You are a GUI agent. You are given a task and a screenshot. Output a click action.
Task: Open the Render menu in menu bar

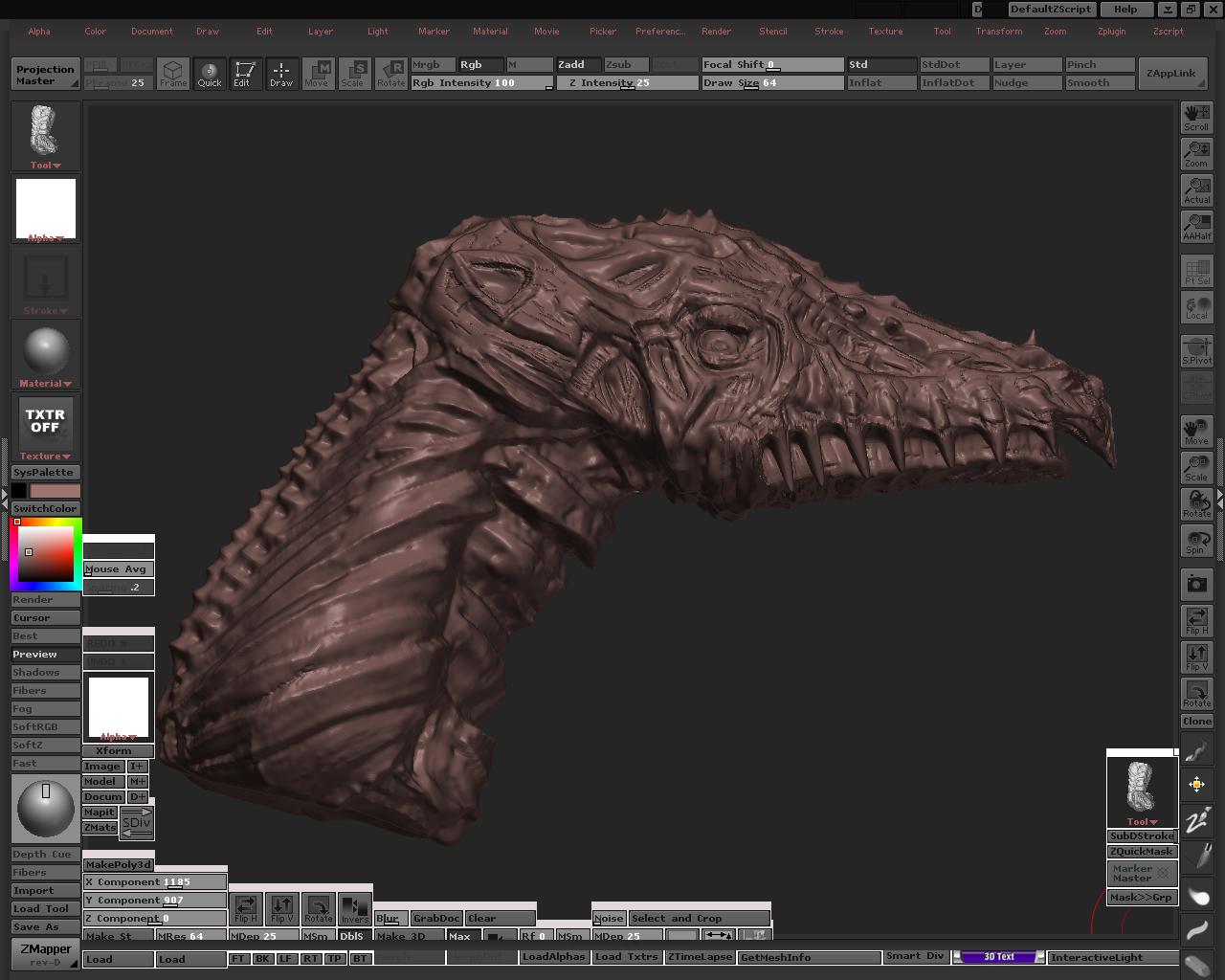[716, 32]
